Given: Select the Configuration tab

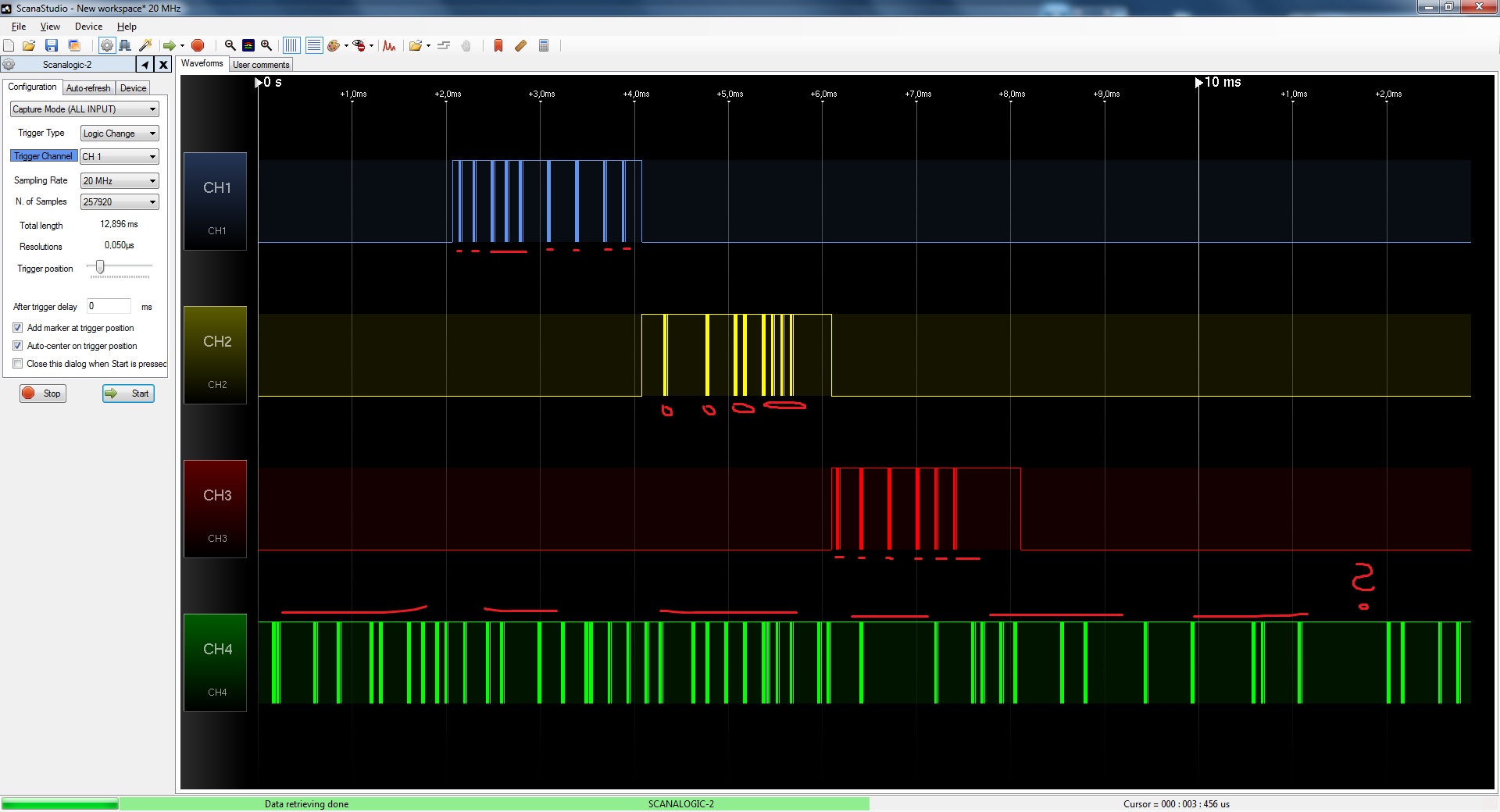Looking at the screenshot, I should coord(32,87).
